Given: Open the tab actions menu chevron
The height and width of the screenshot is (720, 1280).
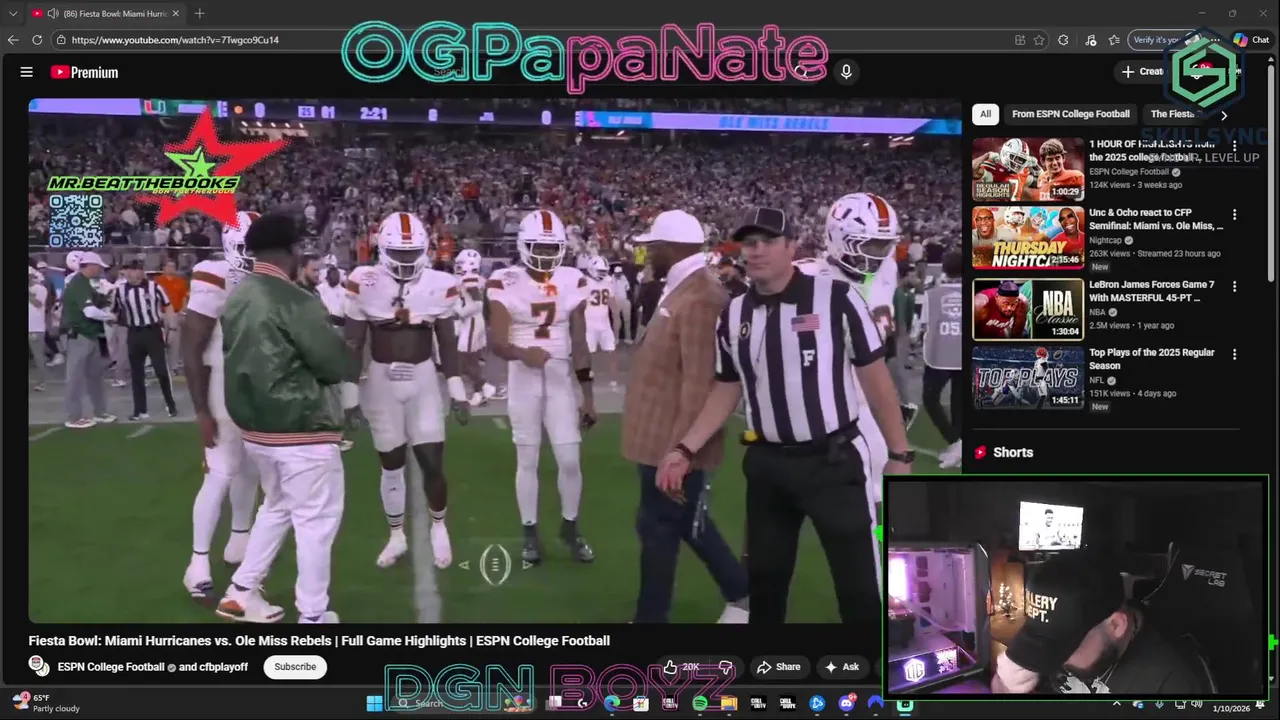Looking at the screenshot, I should pyautogui.click(x=13, y=14).
